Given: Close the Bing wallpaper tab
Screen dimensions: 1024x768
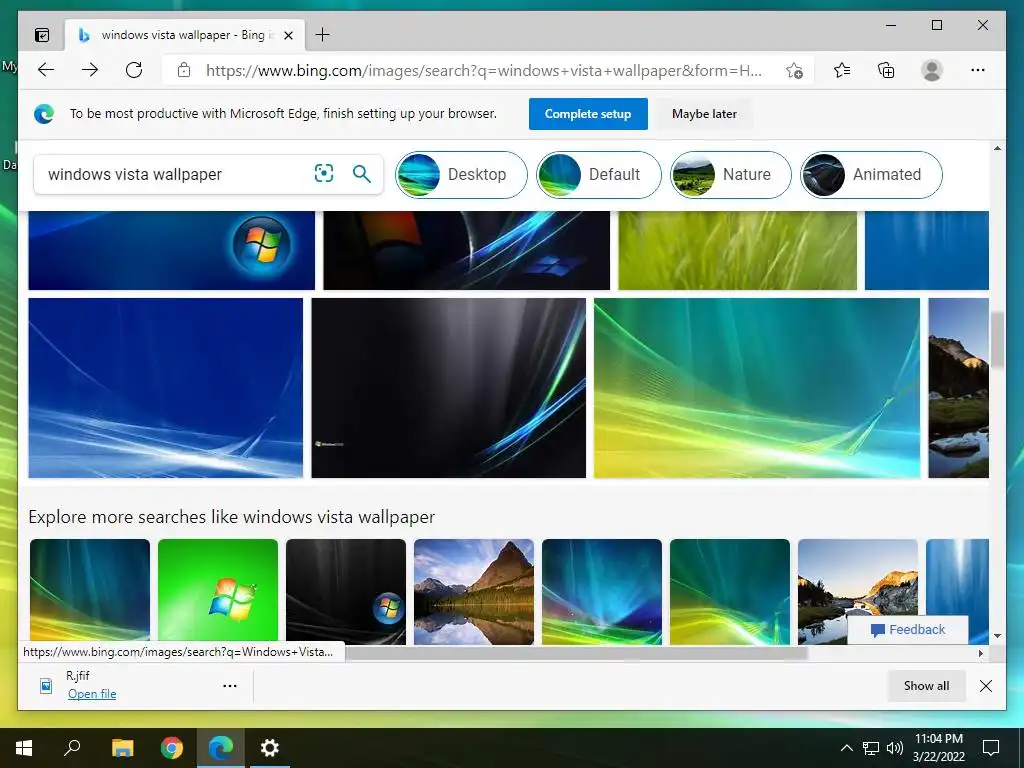Looking at the screenshot, I should point(289,35).
